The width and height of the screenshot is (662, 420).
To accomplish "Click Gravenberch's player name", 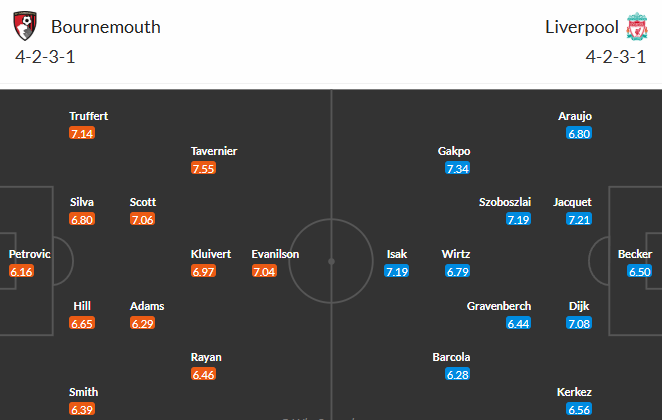I will click(x=499, y=306).
